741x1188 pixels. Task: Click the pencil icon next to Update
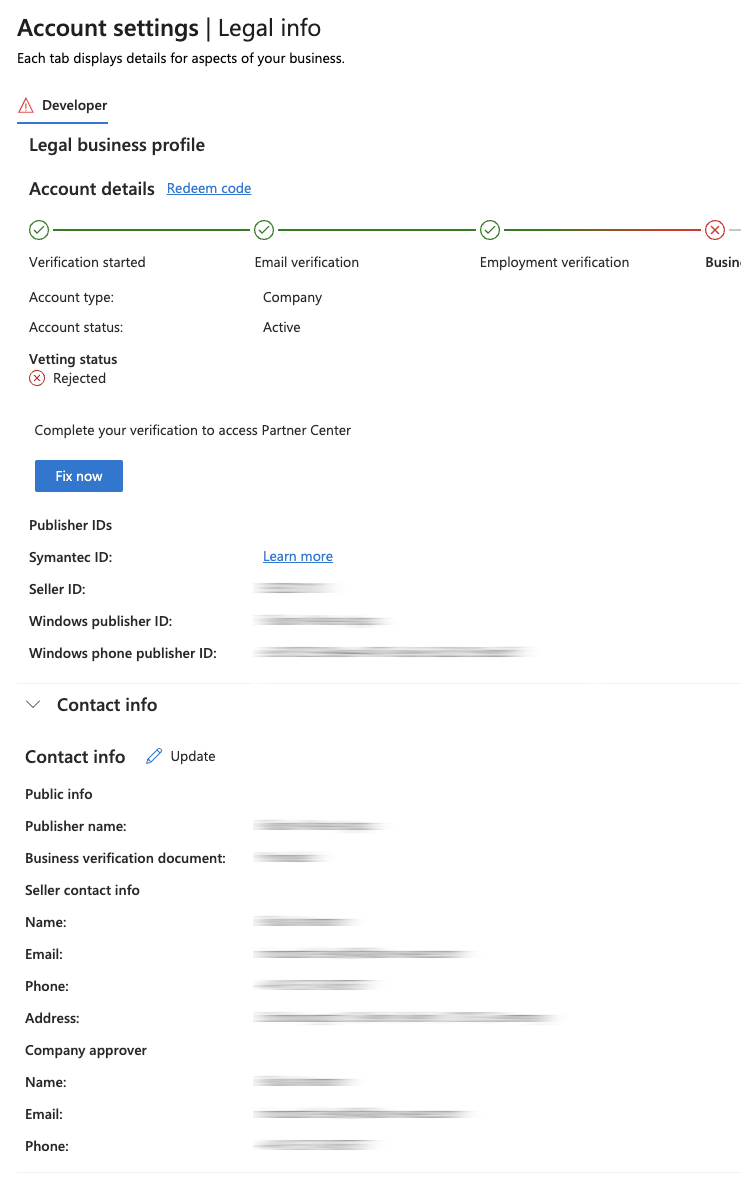click(x=154, y=756)
